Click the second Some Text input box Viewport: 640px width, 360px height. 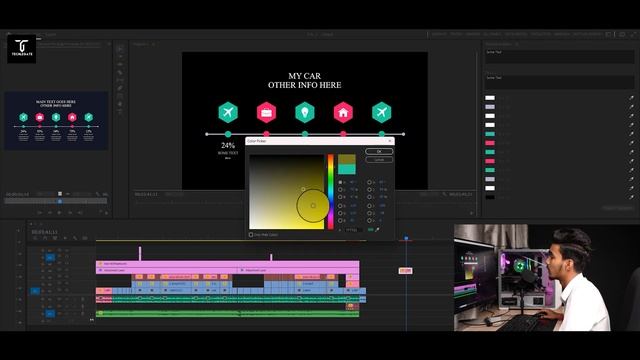559,82
